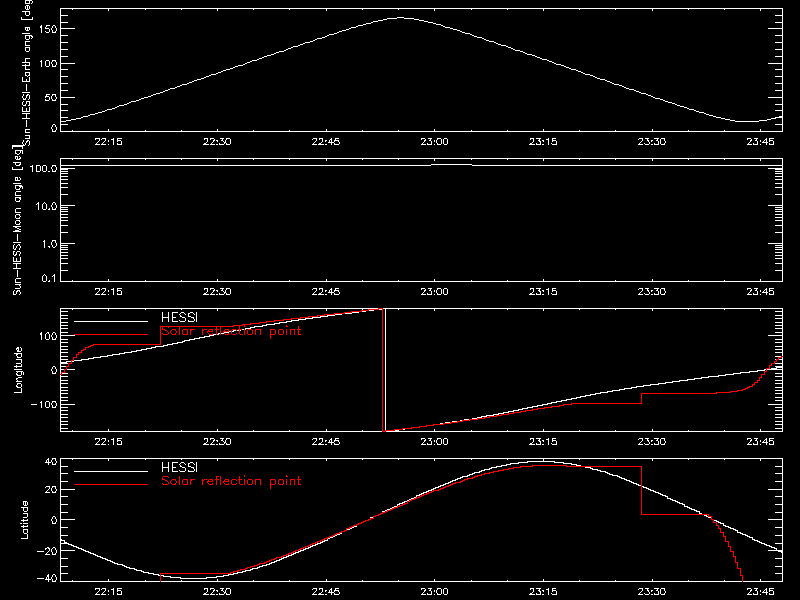Click the 40 tick label on Latitude plot

[x=51, y=462]
